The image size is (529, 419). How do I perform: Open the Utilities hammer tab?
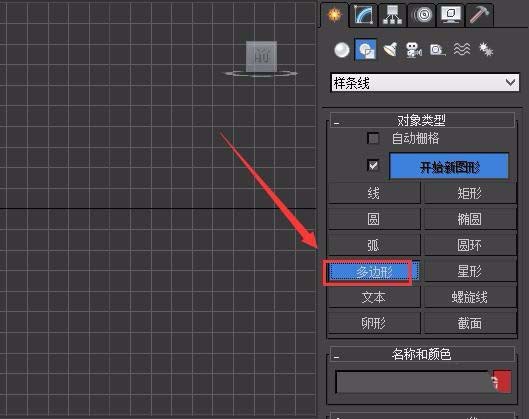click(479, 15)
